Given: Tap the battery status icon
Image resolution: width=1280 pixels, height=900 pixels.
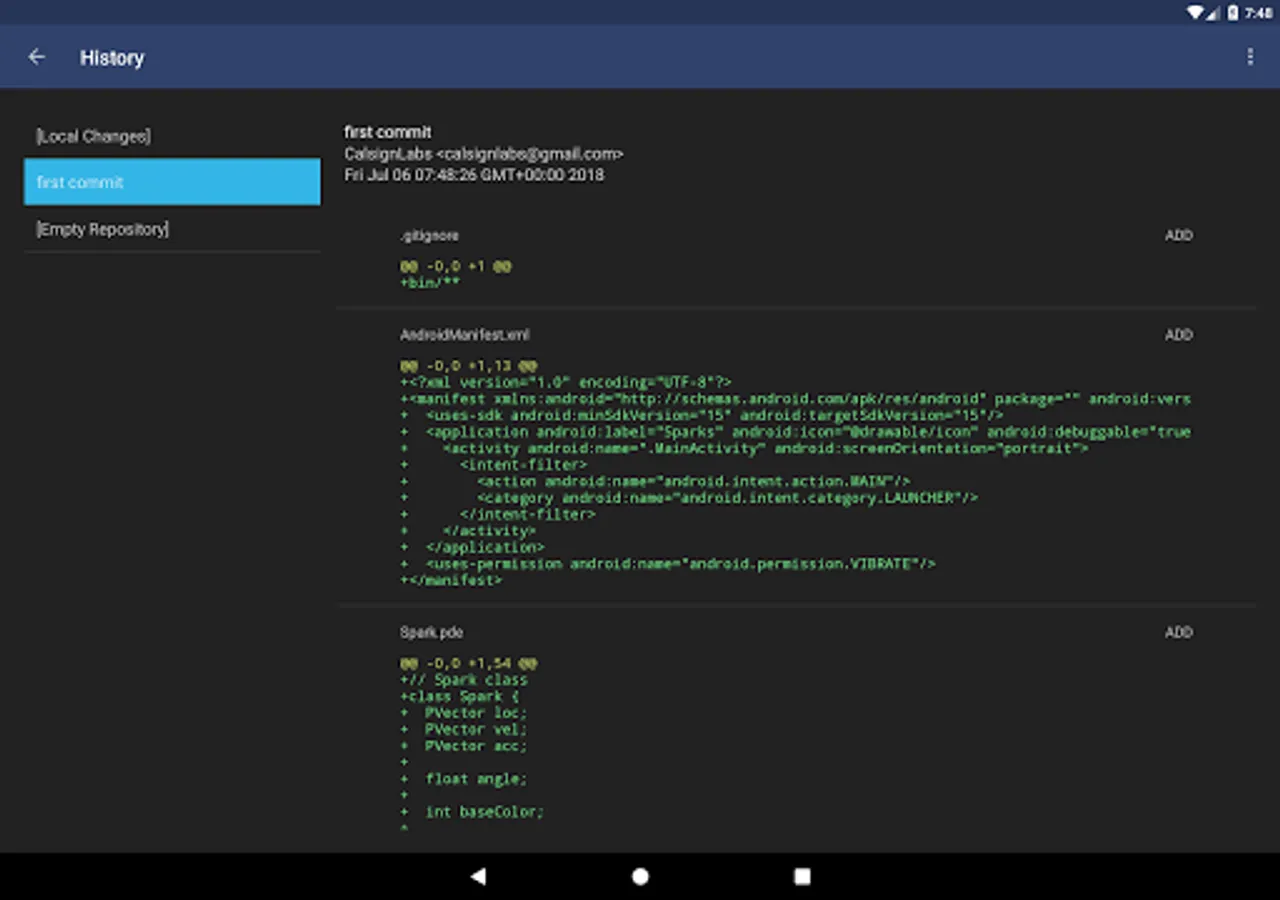Looking at the screenshot, I should [1233, 12].
